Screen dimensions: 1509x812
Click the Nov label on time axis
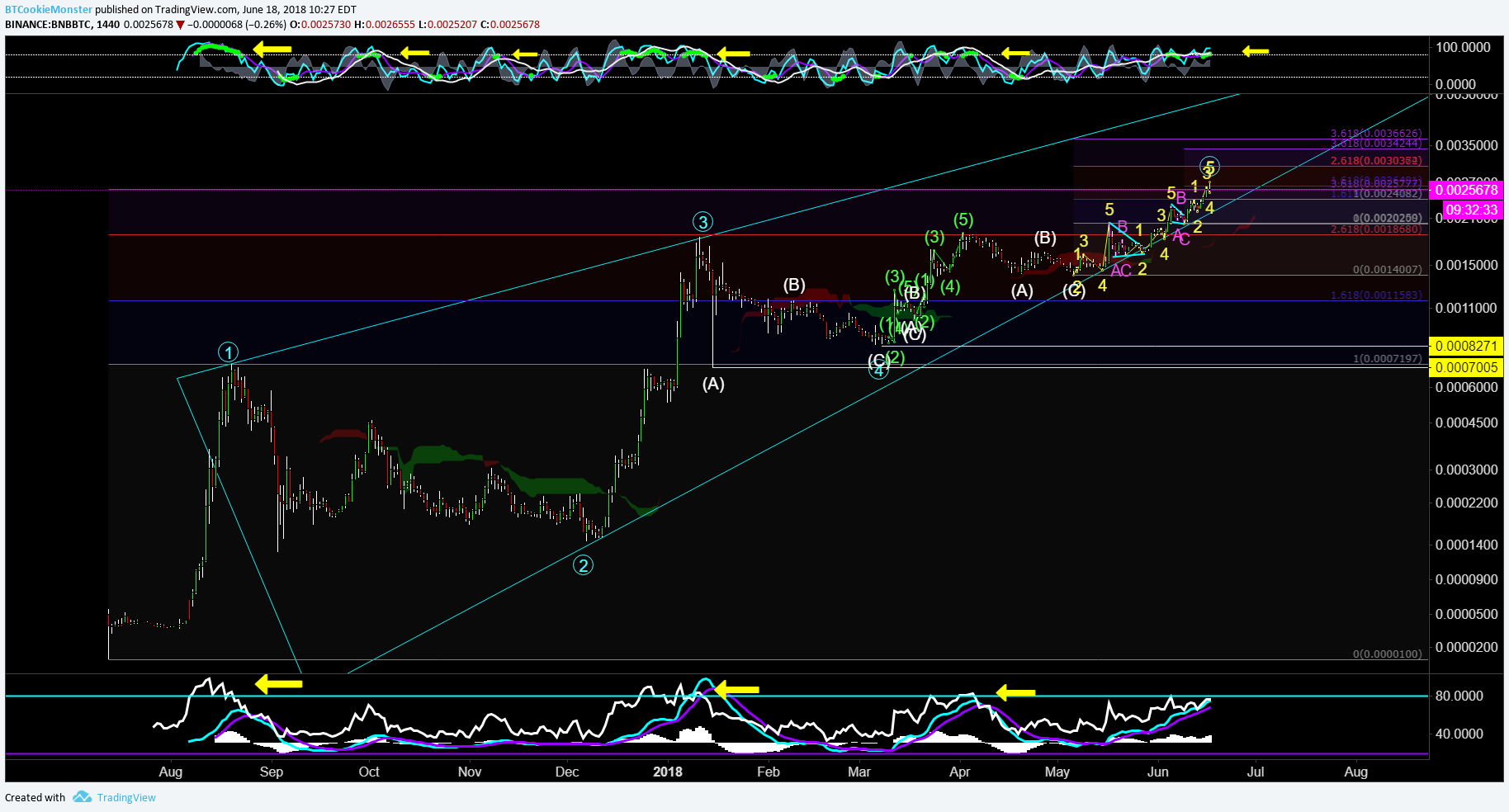point(470,772)
